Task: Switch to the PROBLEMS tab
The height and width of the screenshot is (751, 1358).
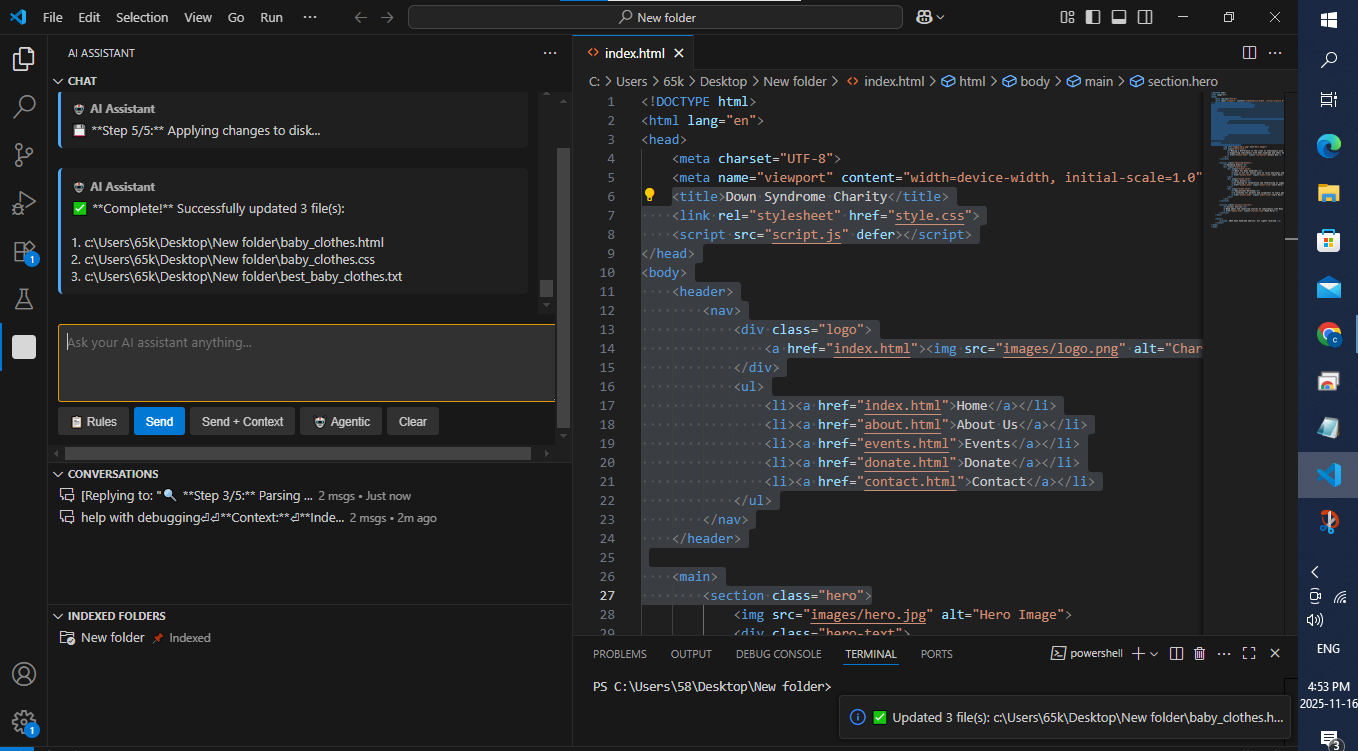Action: click(x=619, y=653)
